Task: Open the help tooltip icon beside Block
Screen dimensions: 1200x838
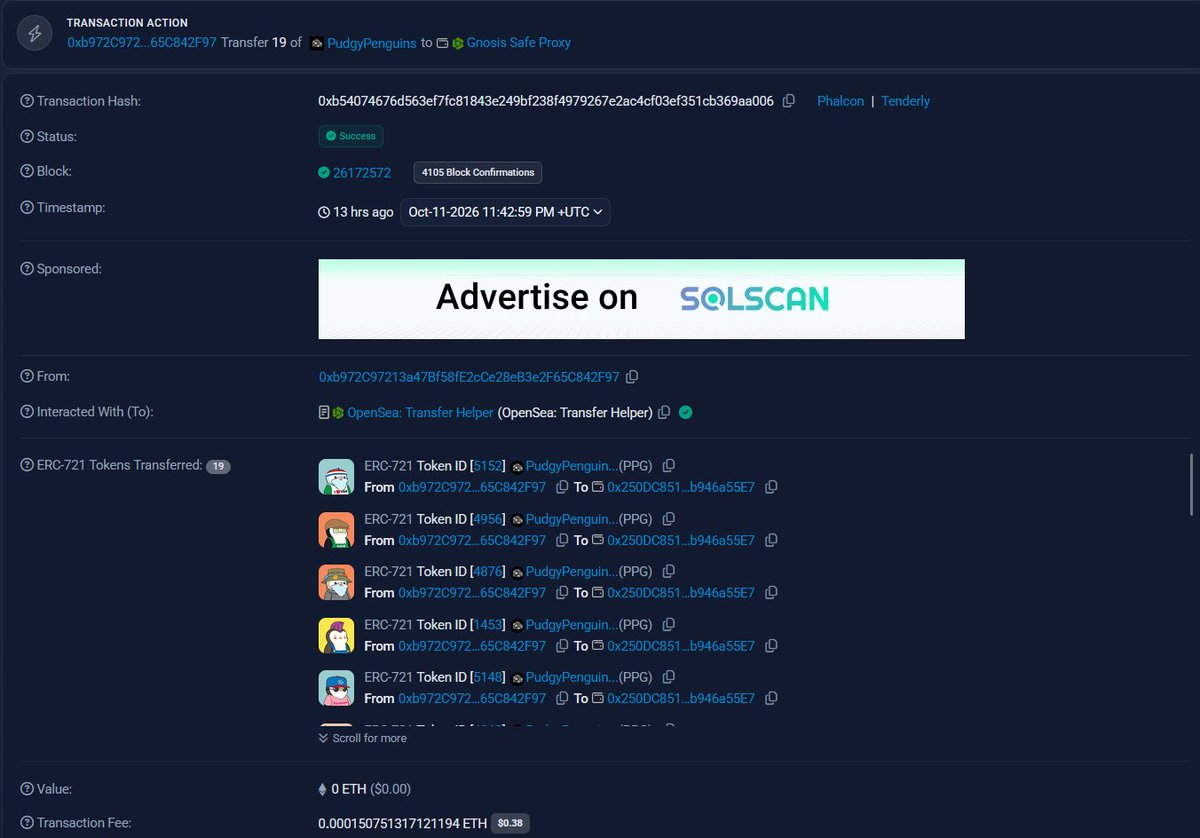Action: [27, 171]
